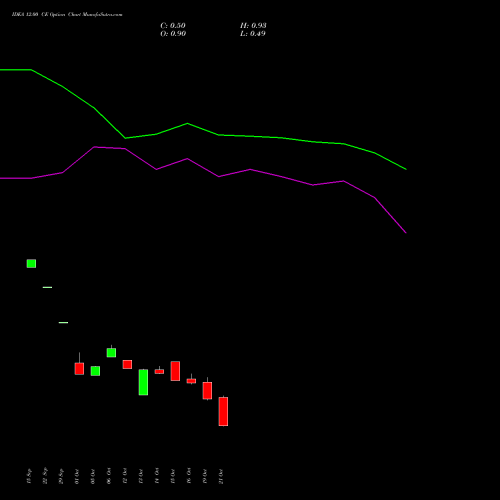The height and width of the screenshot is (500, 500).
Task: Select the high value "H: 0.93"
Action: [253, 26]
